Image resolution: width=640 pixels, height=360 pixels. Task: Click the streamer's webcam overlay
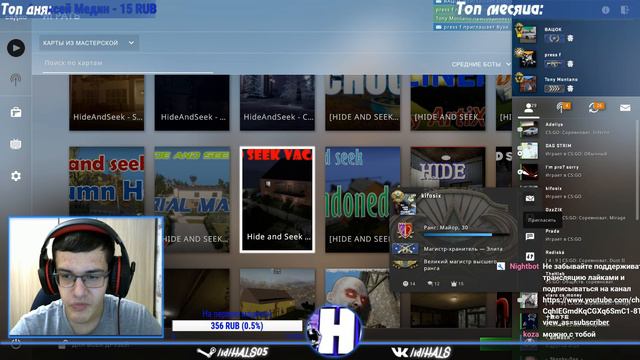click(x=86, y=277)
